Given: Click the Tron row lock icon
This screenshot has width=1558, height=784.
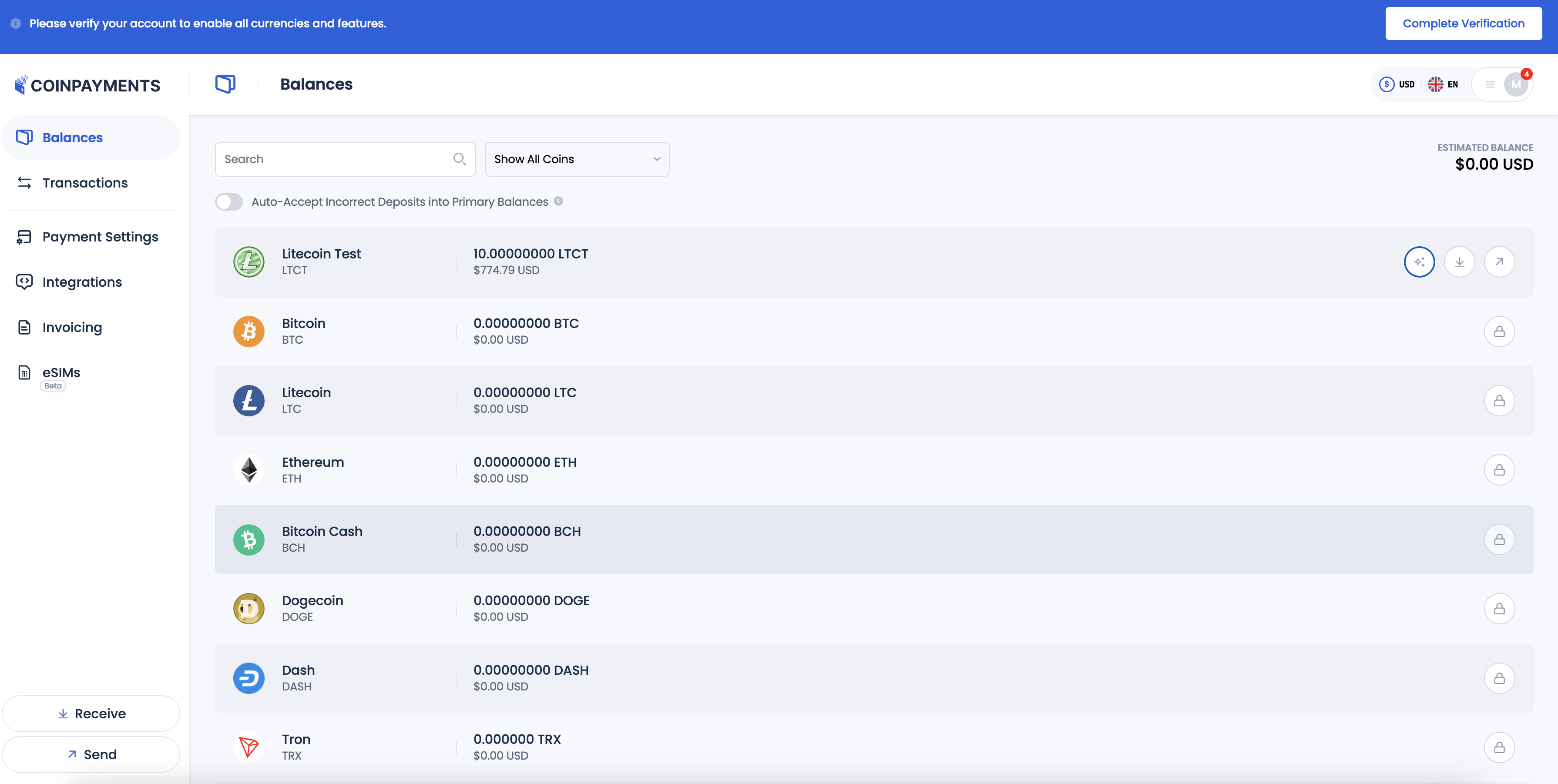Looking at the screenshot, I should pyautogui.click(x=1499, y=747).
